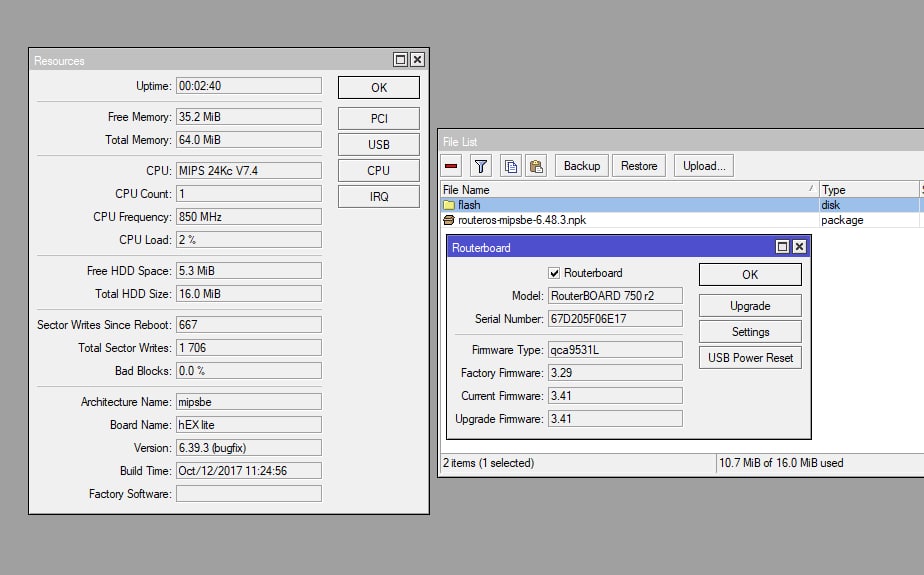
Task: Select the flash disk row
Action: click(680, 205)
